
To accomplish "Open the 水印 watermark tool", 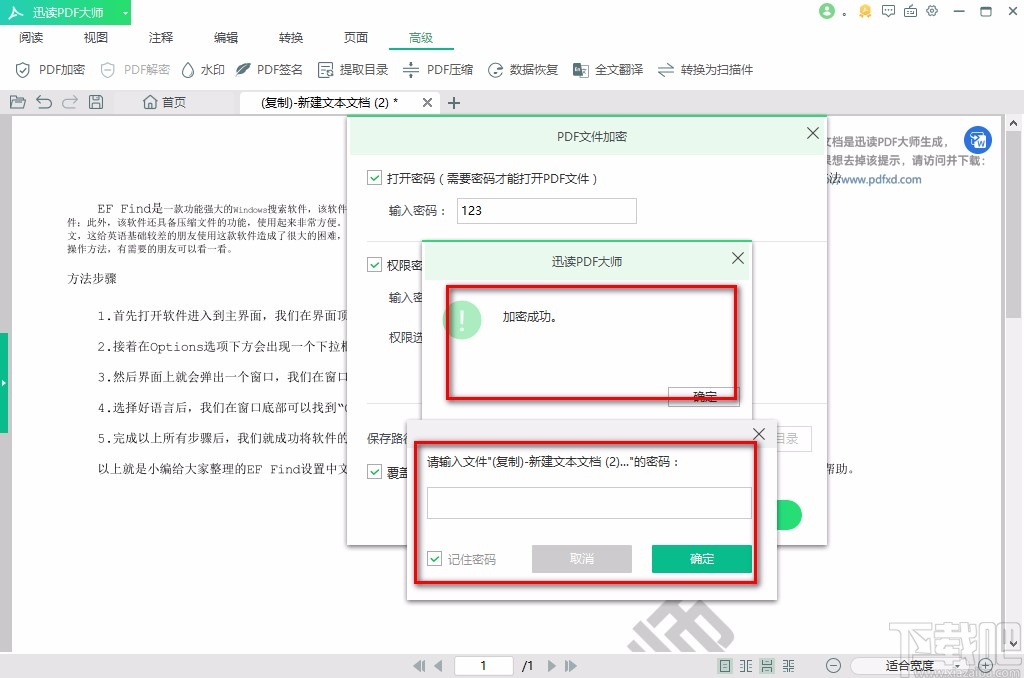I will click(203, 70).
